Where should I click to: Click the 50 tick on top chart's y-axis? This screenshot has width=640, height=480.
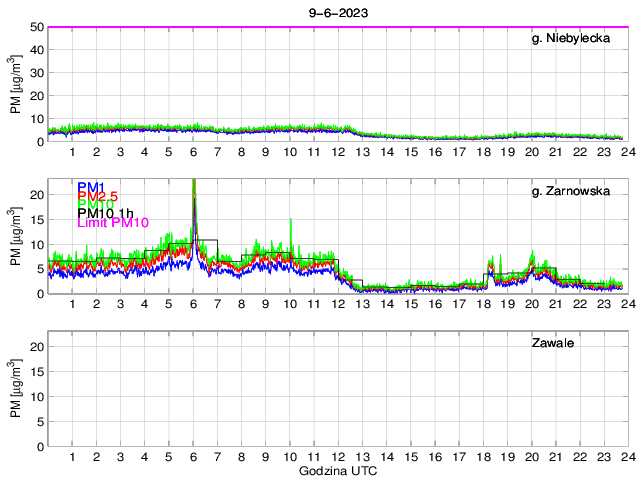tap(37, 27)
